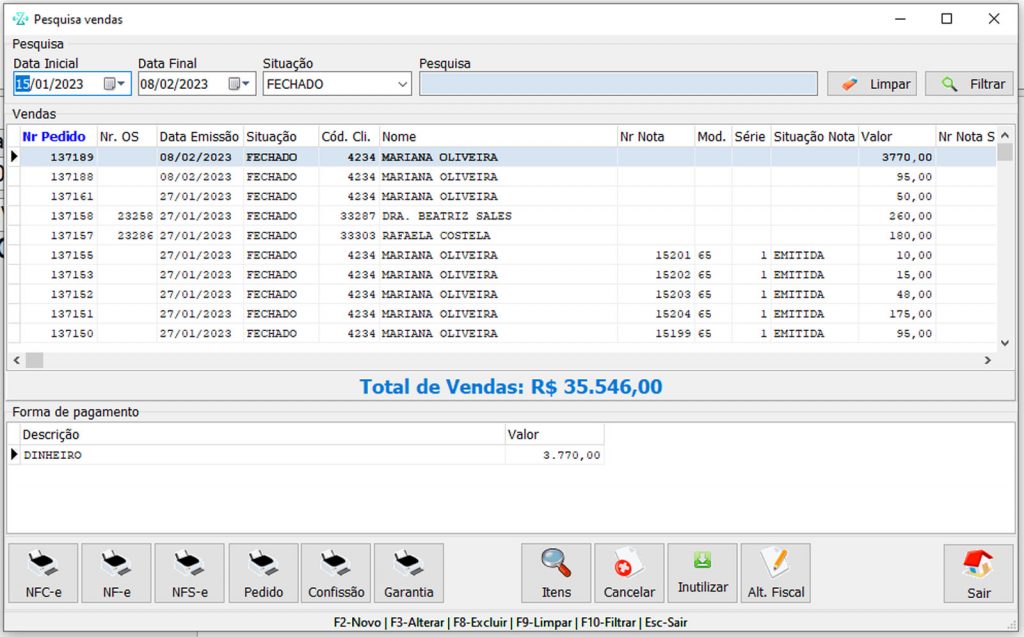Print the NFC-e fiscal receipt
The image size is (1024, 637).
44,574
